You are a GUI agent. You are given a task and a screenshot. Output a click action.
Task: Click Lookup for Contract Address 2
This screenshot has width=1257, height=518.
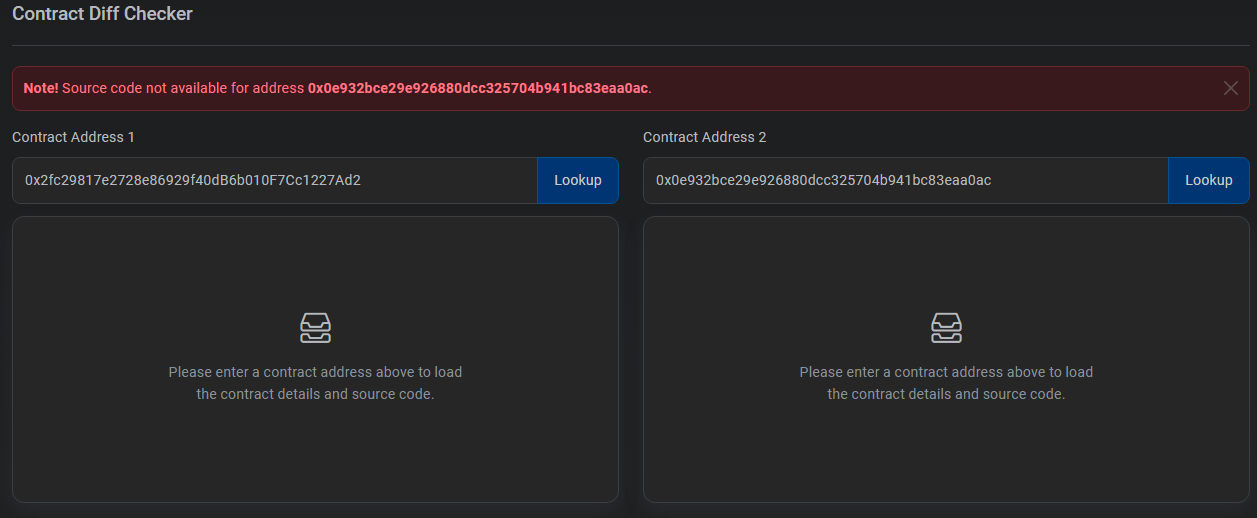1209,180
